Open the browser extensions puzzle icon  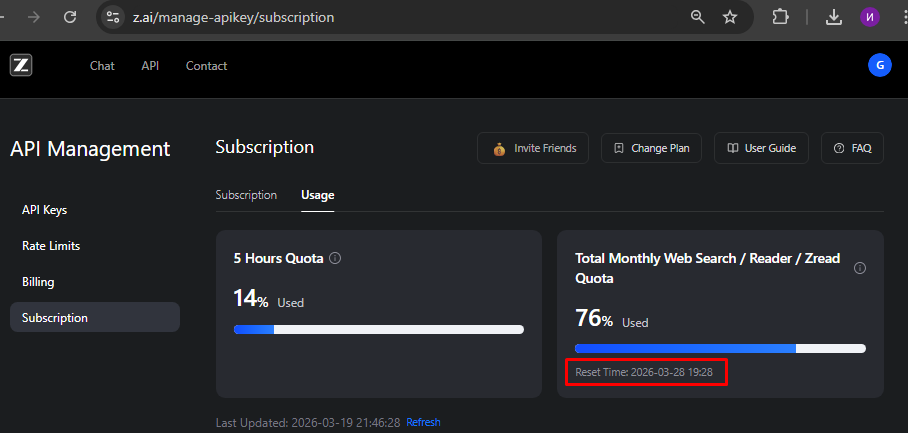click(x=781, y=17)
